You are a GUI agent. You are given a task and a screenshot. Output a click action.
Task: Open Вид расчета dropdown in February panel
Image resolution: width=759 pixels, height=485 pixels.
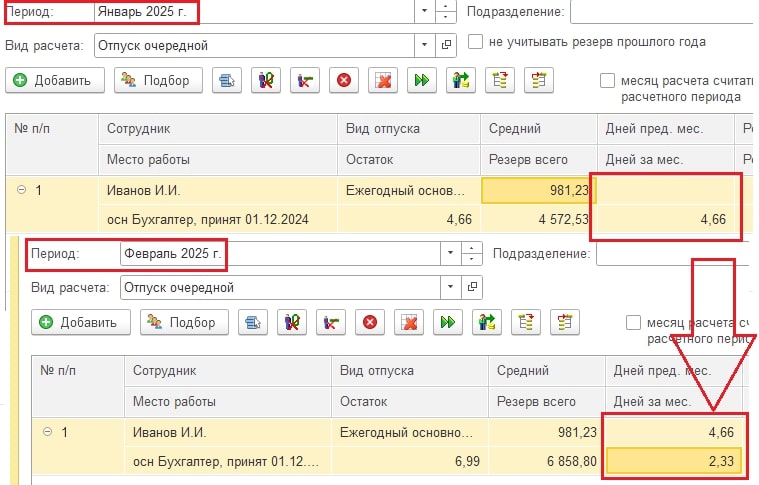pos(451,287)
